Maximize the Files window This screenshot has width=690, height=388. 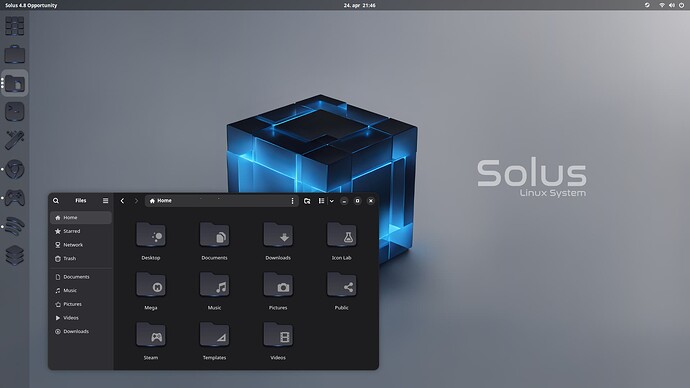tap(358, 201)
